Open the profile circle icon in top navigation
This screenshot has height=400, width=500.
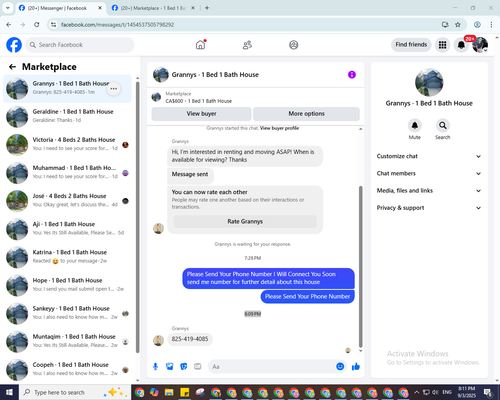pyautogui.click(x=294, y=45)
